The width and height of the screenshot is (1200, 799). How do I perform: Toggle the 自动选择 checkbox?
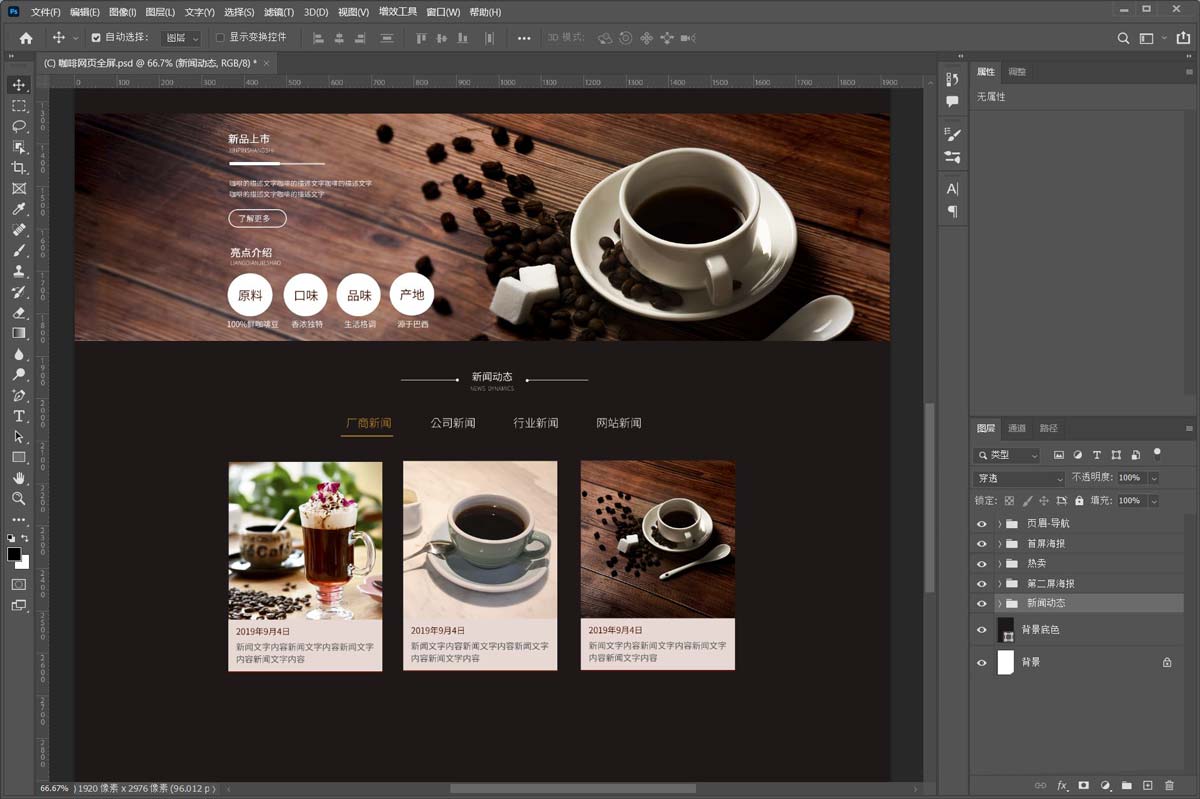[x=96, y=38]
